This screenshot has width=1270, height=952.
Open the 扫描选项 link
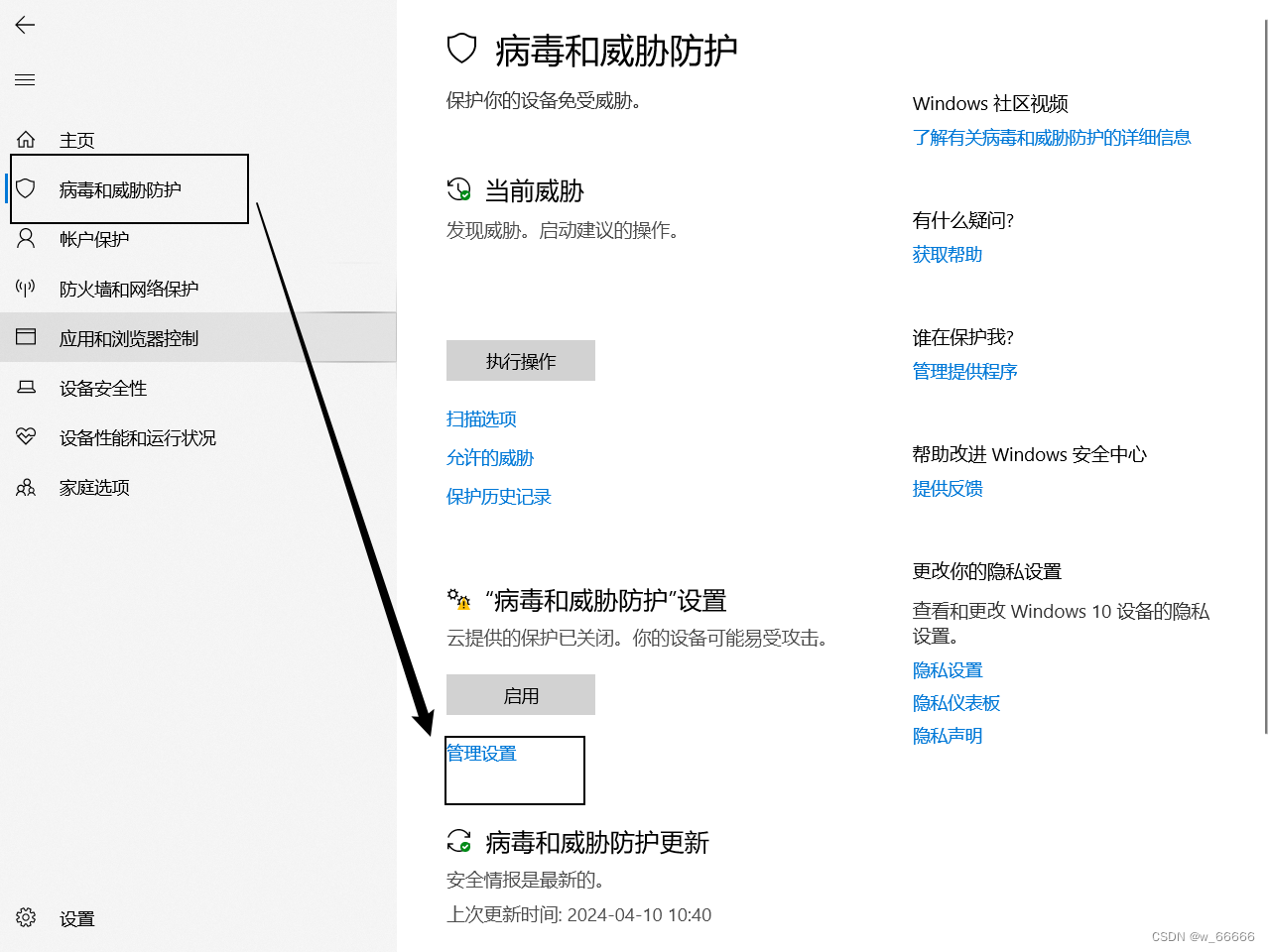click(x=481, y=419)
